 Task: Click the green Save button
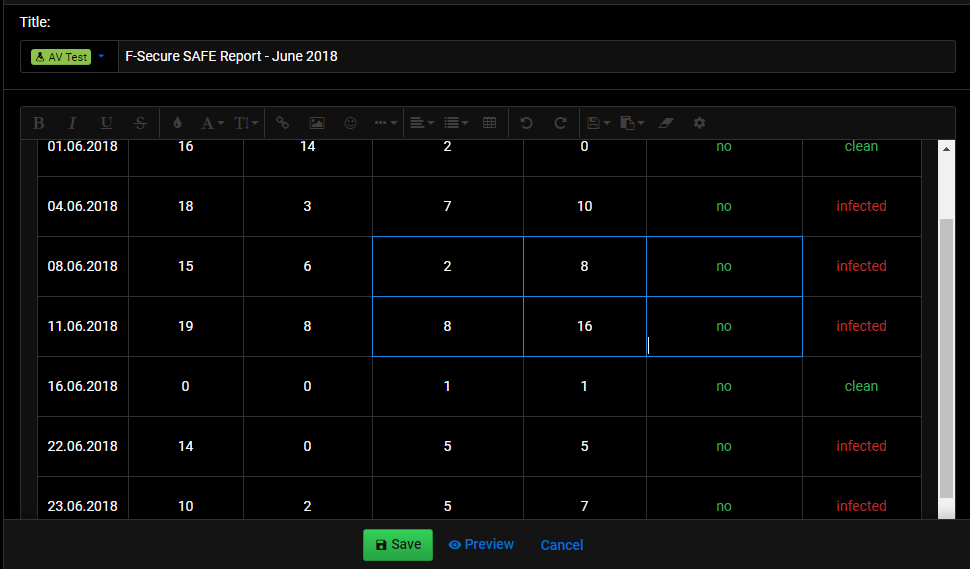click(x=398, y=545)
